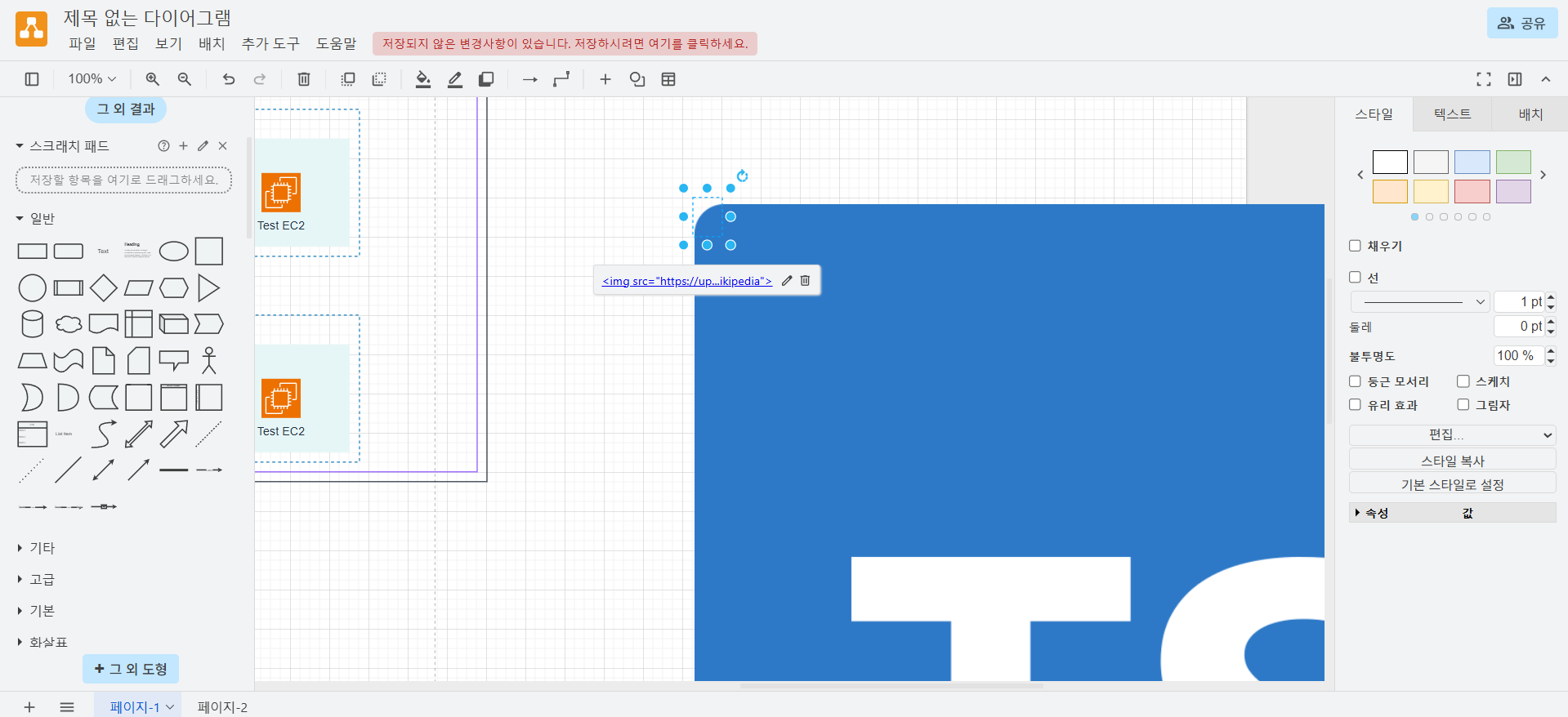The width and height of the screenshot is (1568, 717).
Task: Enable the 채우기 fill checkbox
Action: coord(1355,246)
